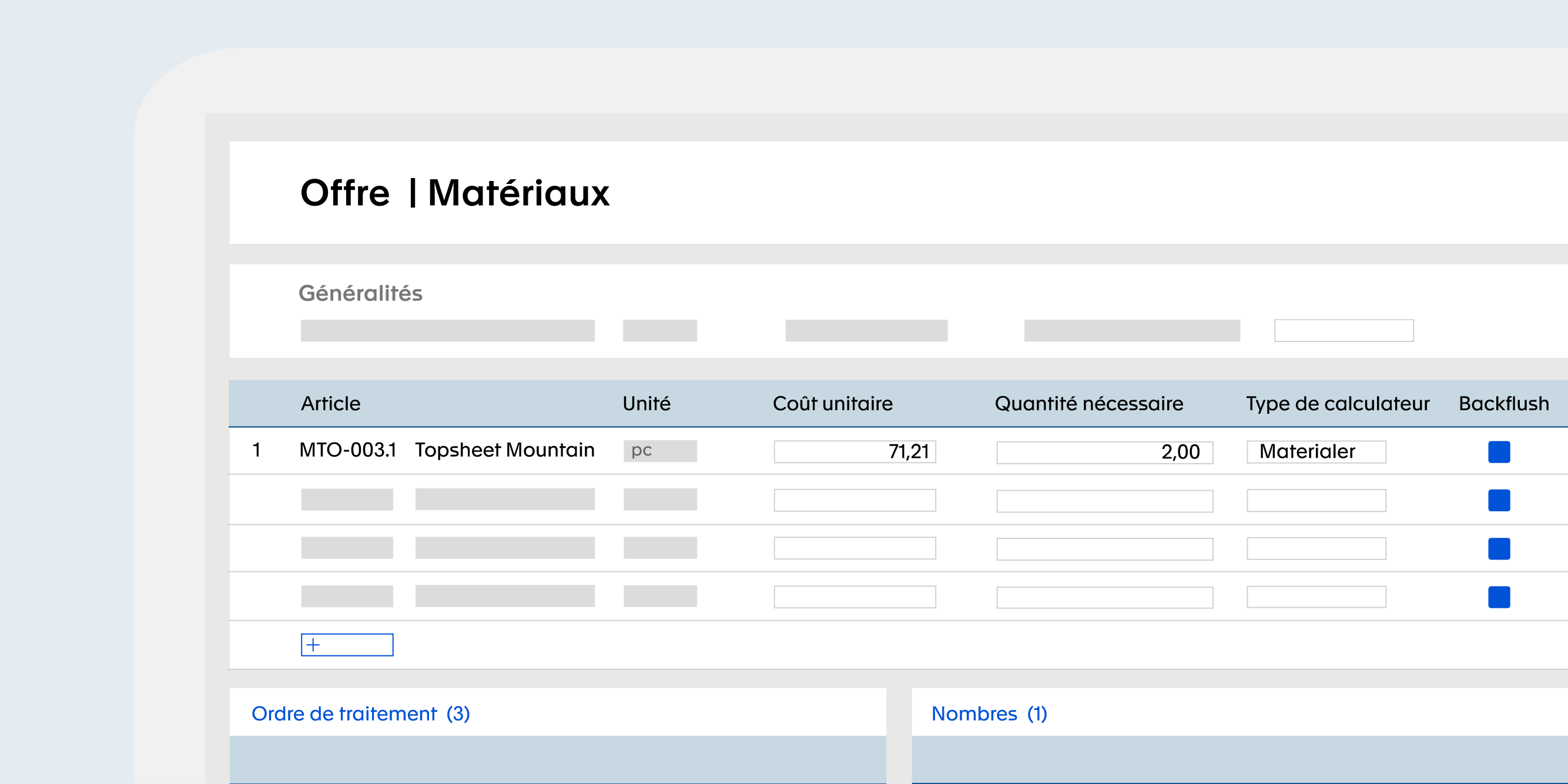
Task: Toggle Backflush checkbox in fourth material row
Action: pos(1499,597)
